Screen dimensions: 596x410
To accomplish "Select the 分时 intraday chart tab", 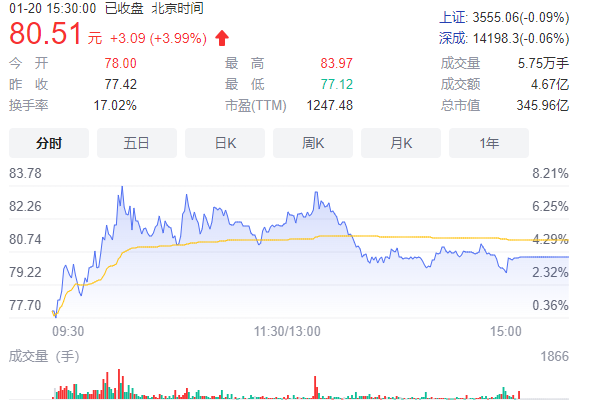I will [49, 143].
